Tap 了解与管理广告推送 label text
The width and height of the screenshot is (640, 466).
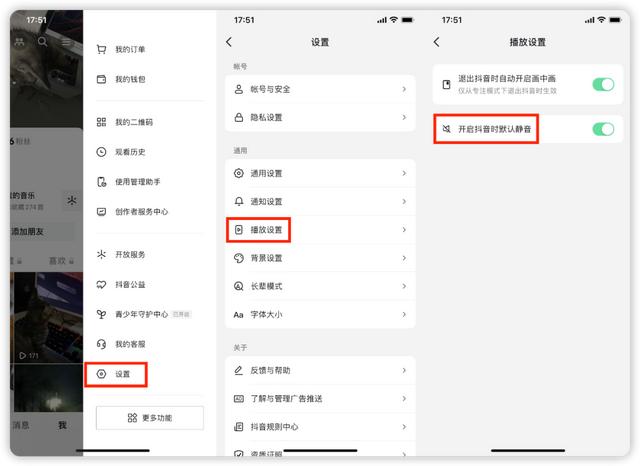tap(286, 398)
